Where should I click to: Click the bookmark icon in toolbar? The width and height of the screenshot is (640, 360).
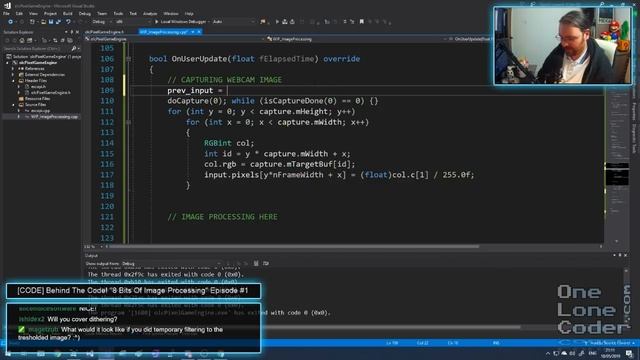coord(362,22)
